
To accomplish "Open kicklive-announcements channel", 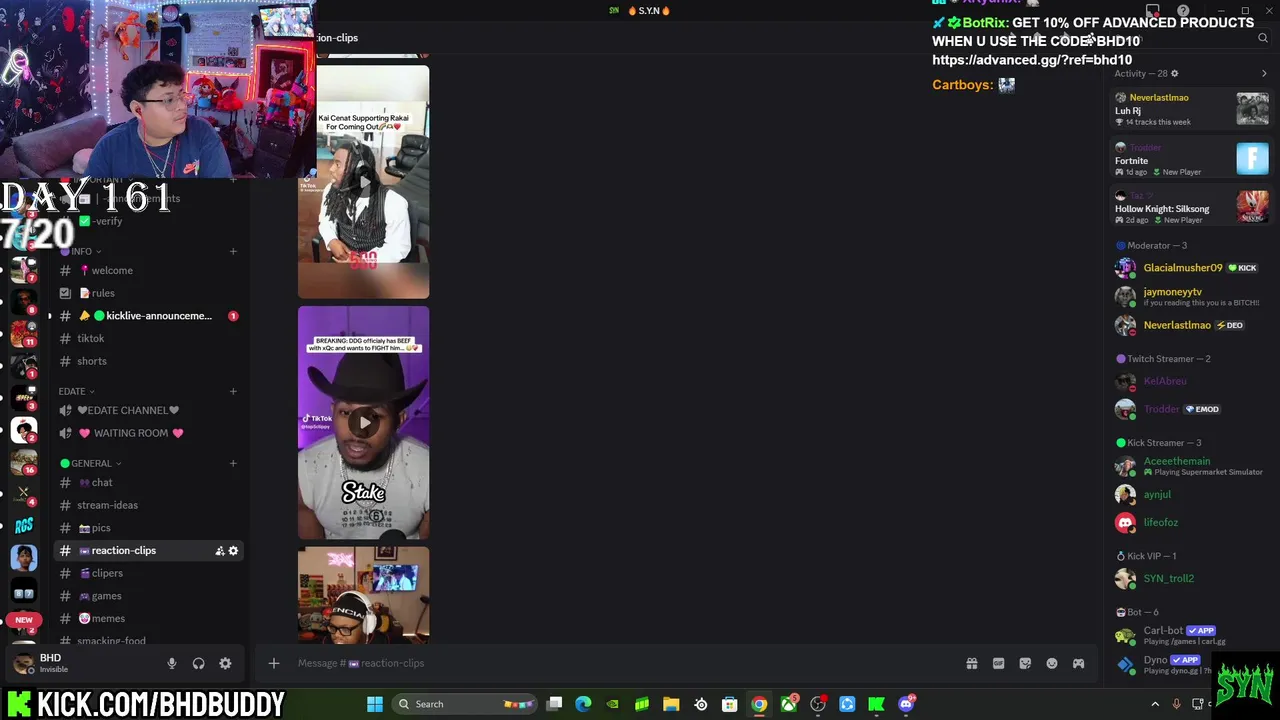I will [148, 316].
